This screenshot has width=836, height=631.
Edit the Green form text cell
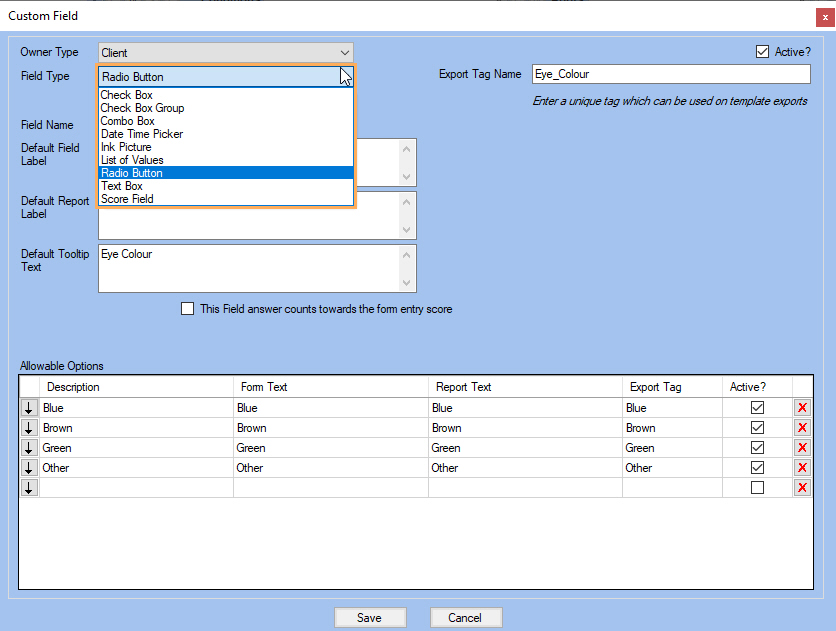point(331,448)
